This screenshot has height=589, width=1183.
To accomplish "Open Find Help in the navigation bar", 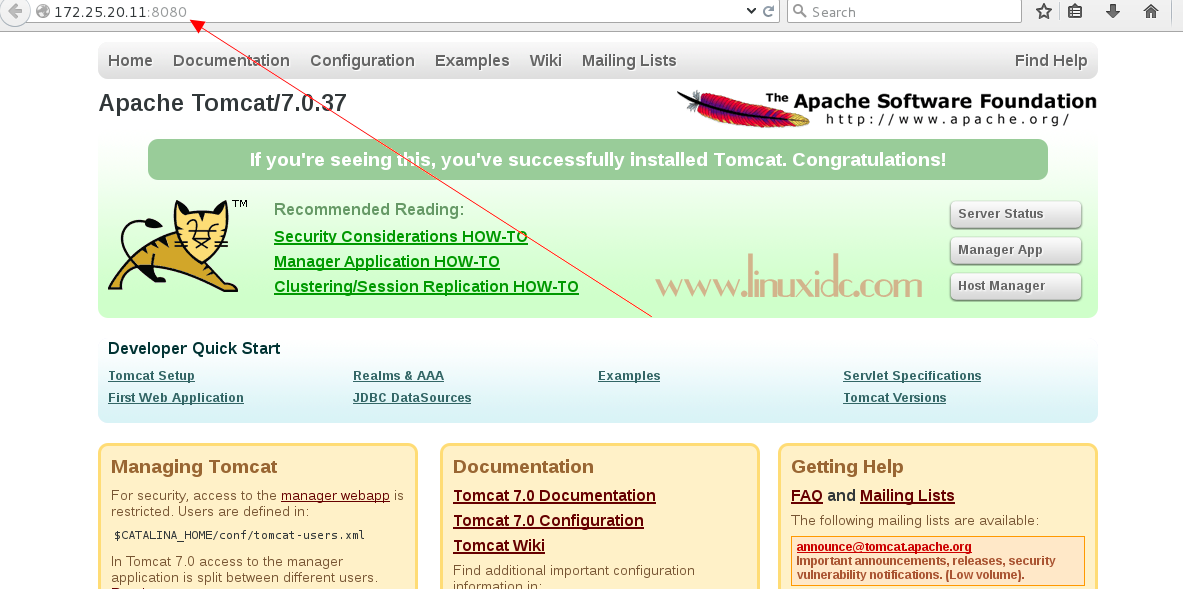I will coord(1051,60).
